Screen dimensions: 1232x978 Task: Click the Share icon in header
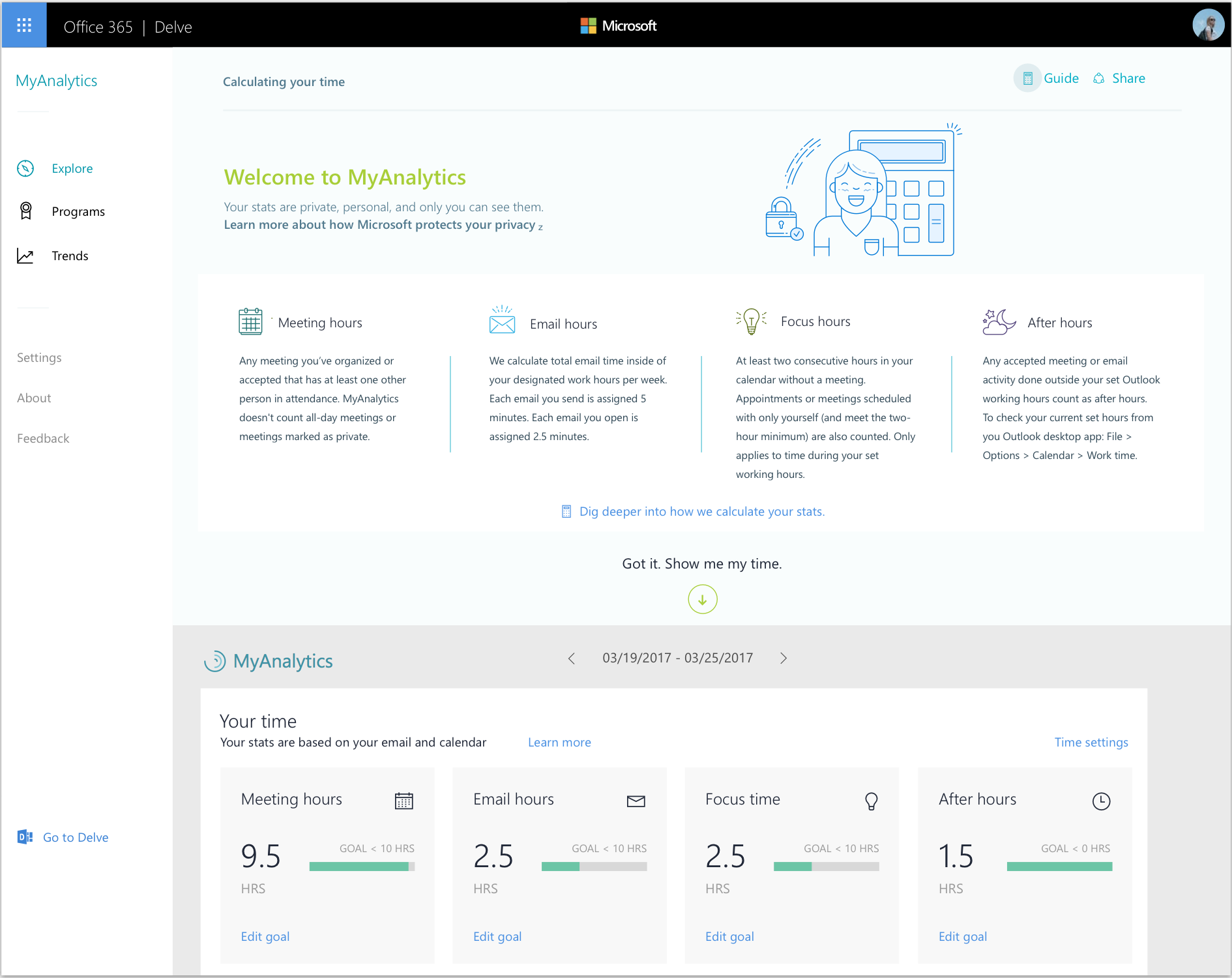(x=1099, y=78)
